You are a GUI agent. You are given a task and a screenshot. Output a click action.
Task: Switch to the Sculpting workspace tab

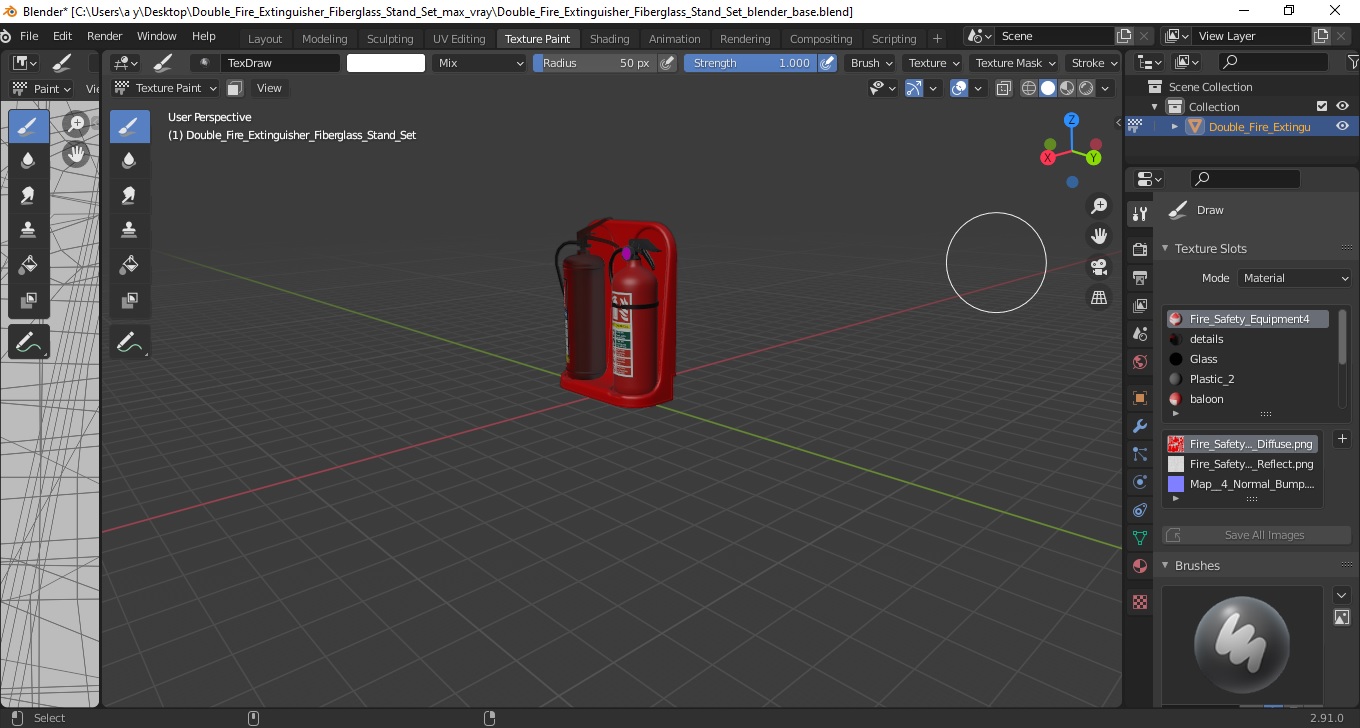click(390, 39)
